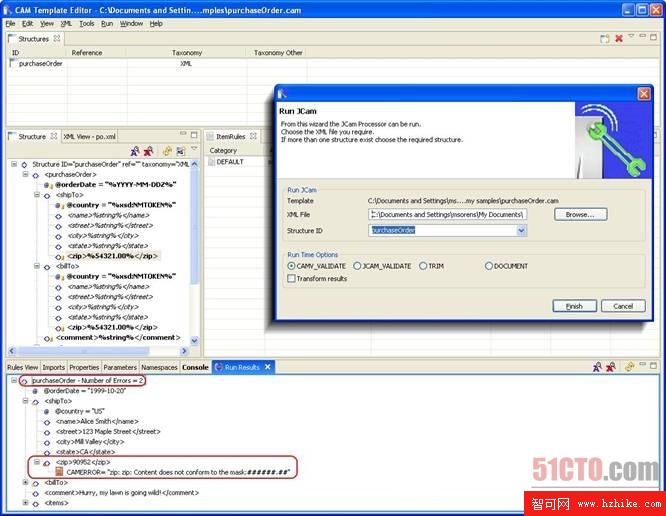666x516 pixels.
Task: Open the Structure ID dropdown
Action: 521,230
